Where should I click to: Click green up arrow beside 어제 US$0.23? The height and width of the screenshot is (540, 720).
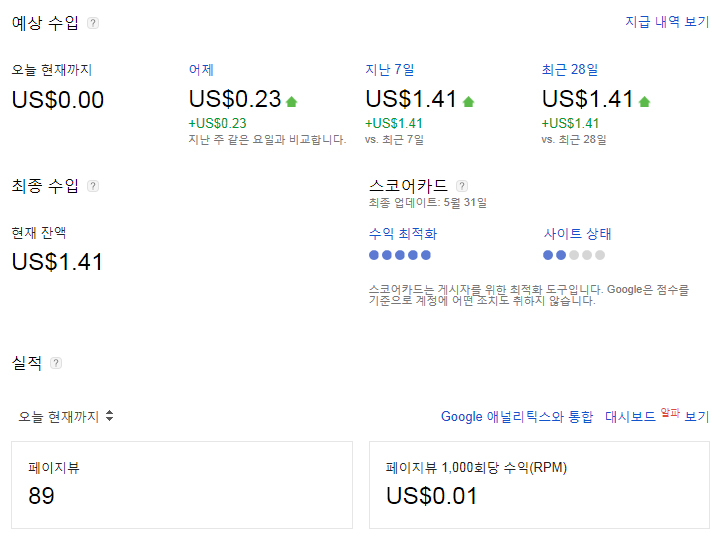click(x=292, y=101)
